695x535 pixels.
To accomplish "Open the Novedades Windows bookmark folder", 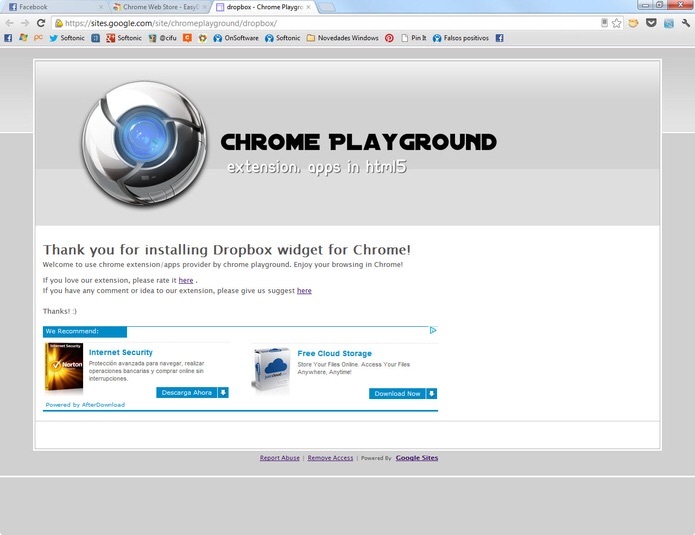I will [x=343, y=38].
